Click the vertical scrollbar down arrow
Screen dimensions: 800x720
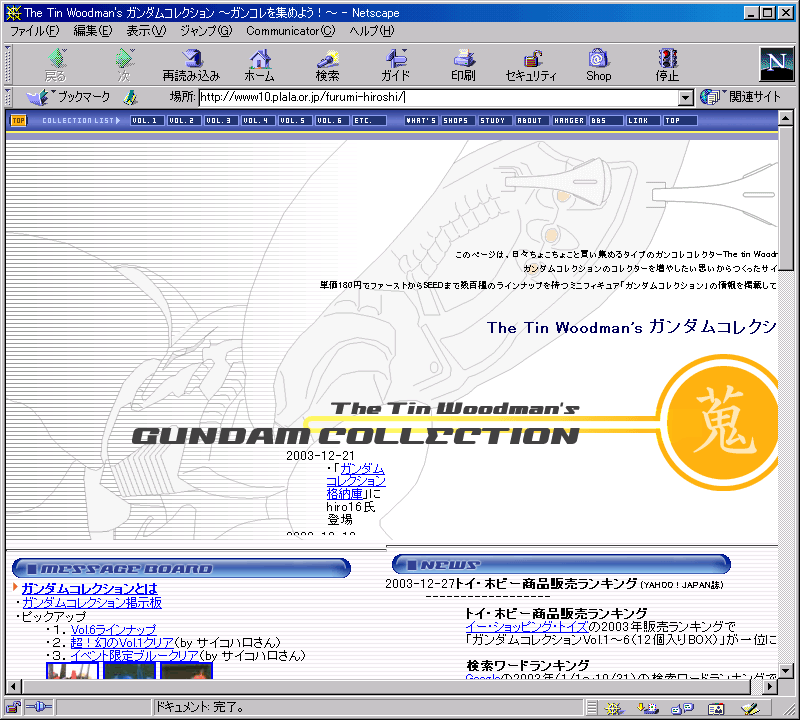click(x=786, y=671)
